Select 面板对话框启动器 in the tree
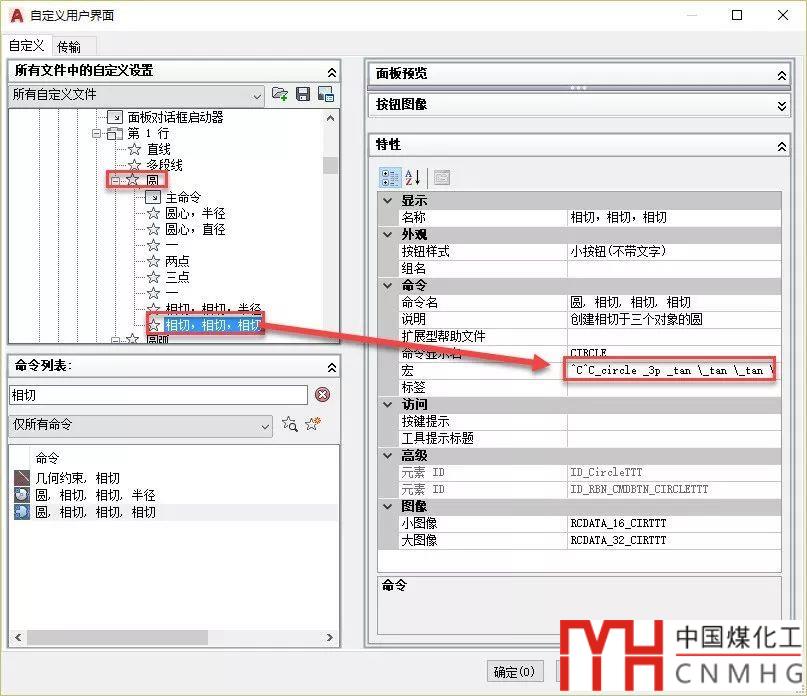This screenshot has height=696, width=807. click(175, 117)
